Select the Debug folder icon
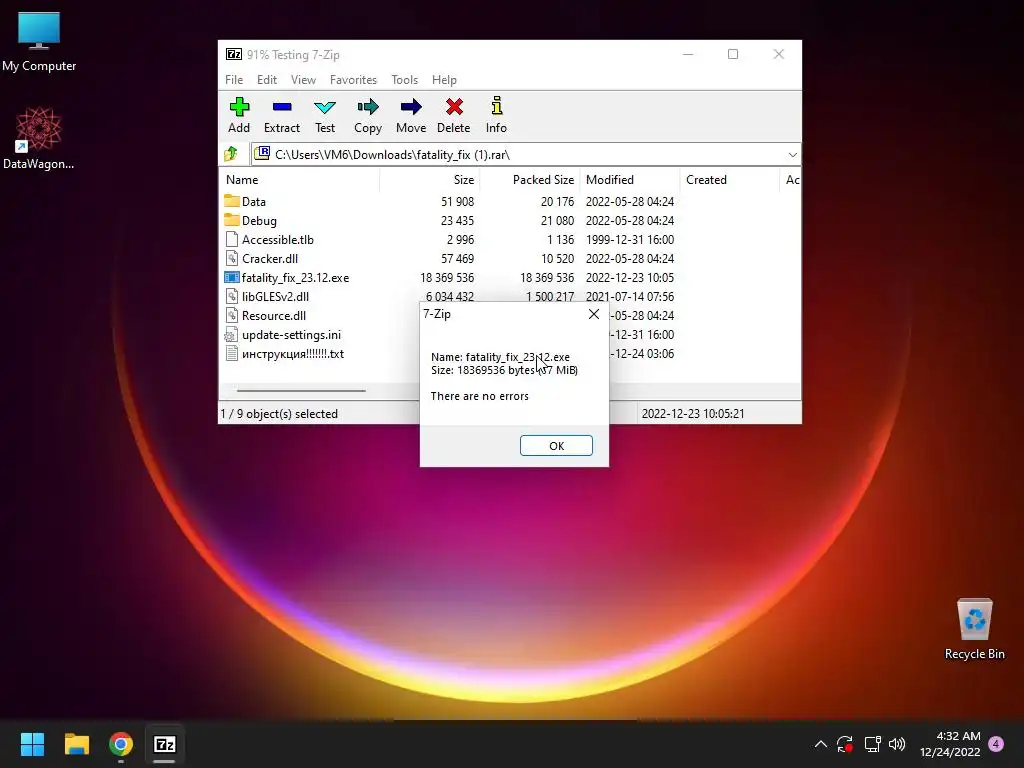The width and height of the screenshot is (1024, 768). [232, 220]
